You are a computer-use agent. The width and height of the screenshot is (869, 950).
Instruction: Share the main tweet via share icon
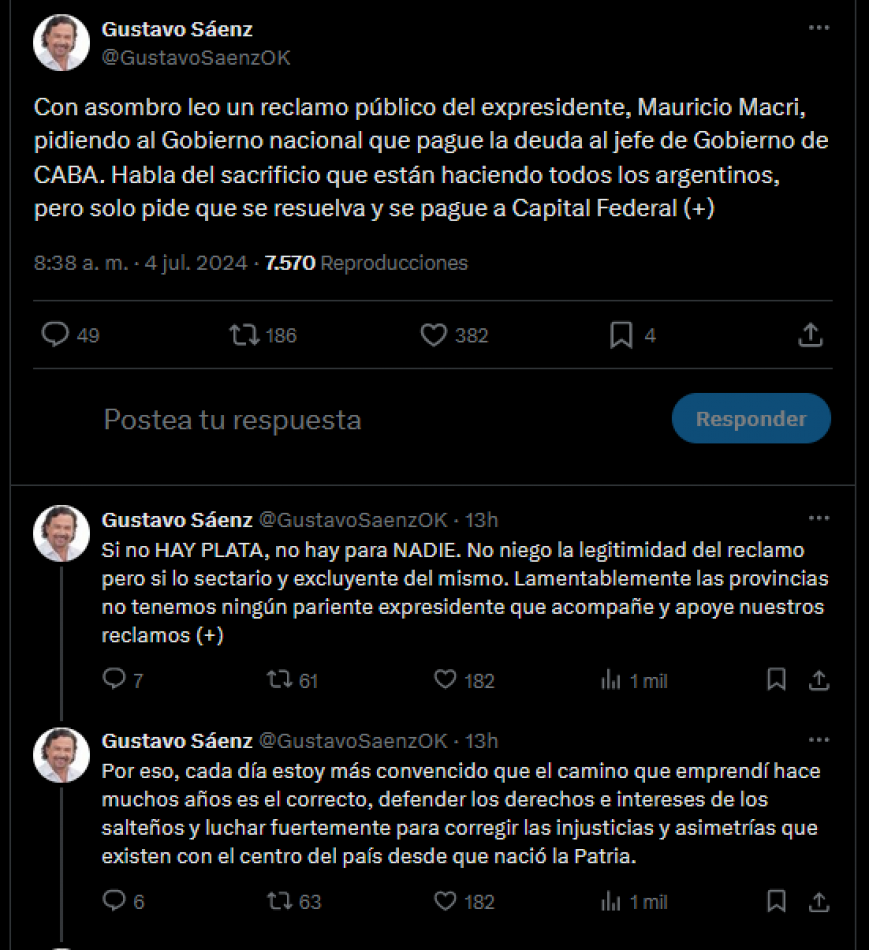[x=810, y=334]
